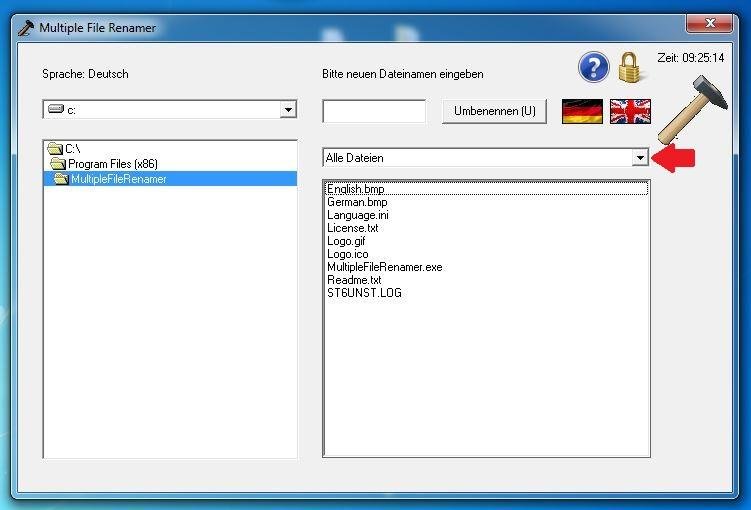
Task: Switch language with the German flag
Action: click(582, 111)
